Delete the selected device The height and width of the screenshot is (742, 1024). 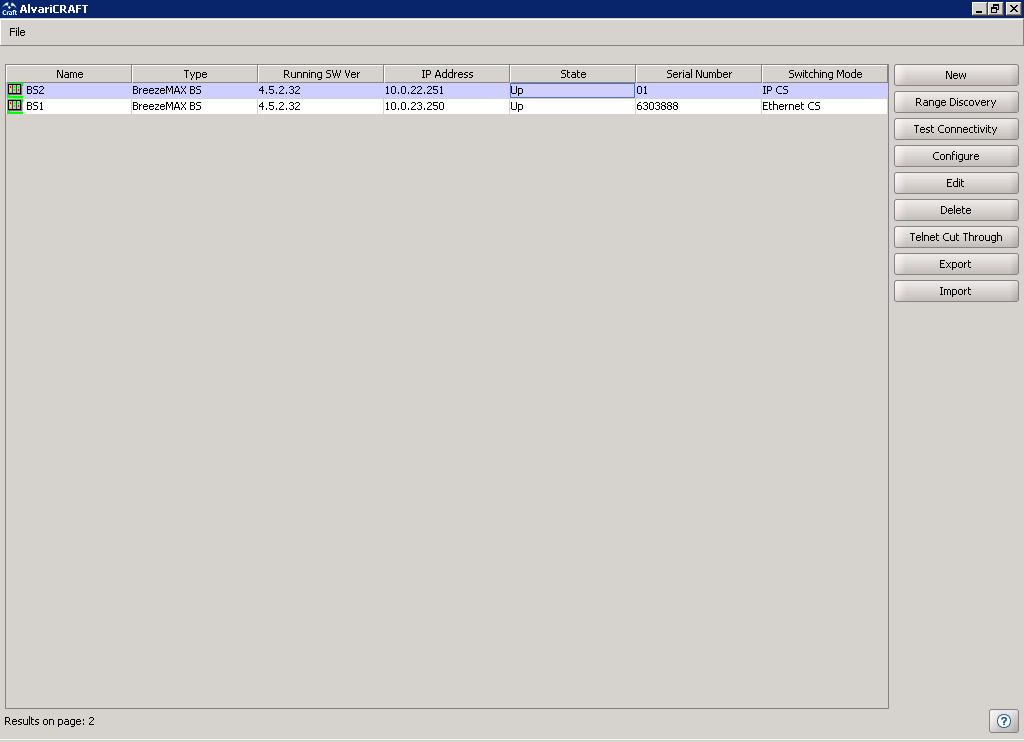[x=956, y=210]
